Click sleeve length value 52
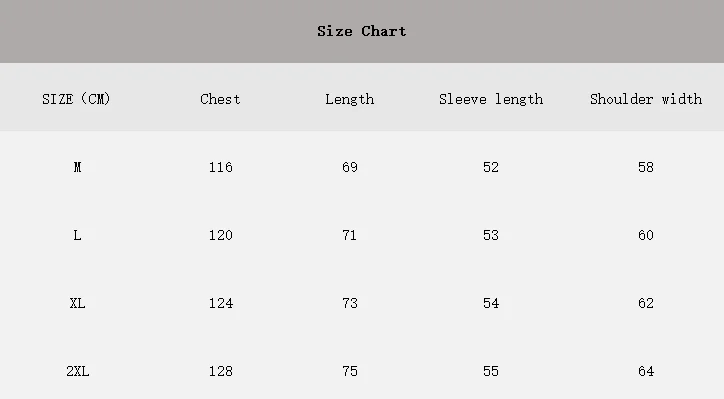The width and height of the screenshot is (724, 399). pos(491,167)
